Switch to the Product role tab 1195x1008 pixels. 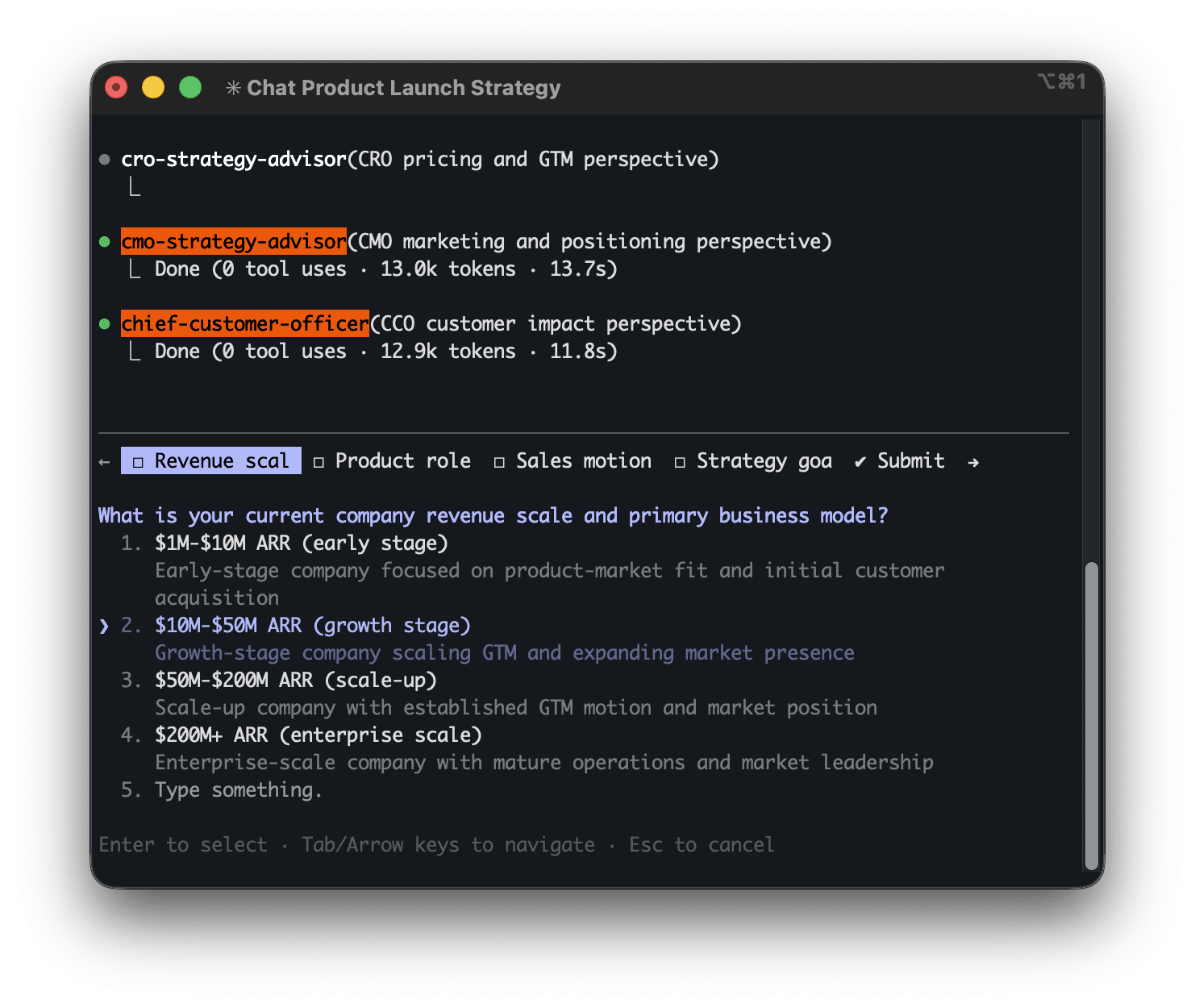pos(393,460)
